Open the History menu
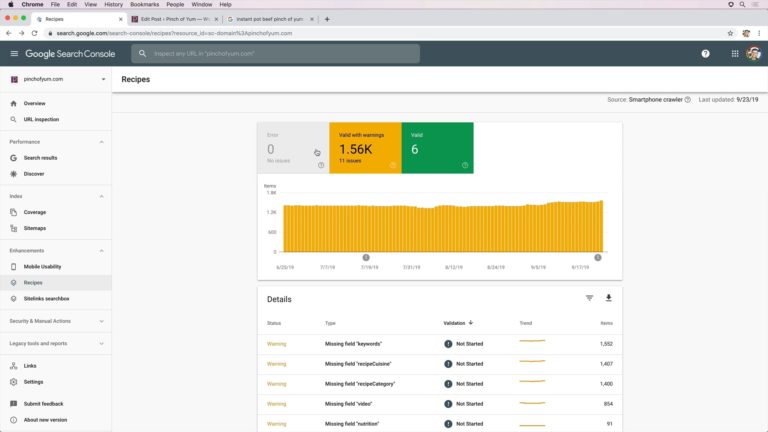 114,4
